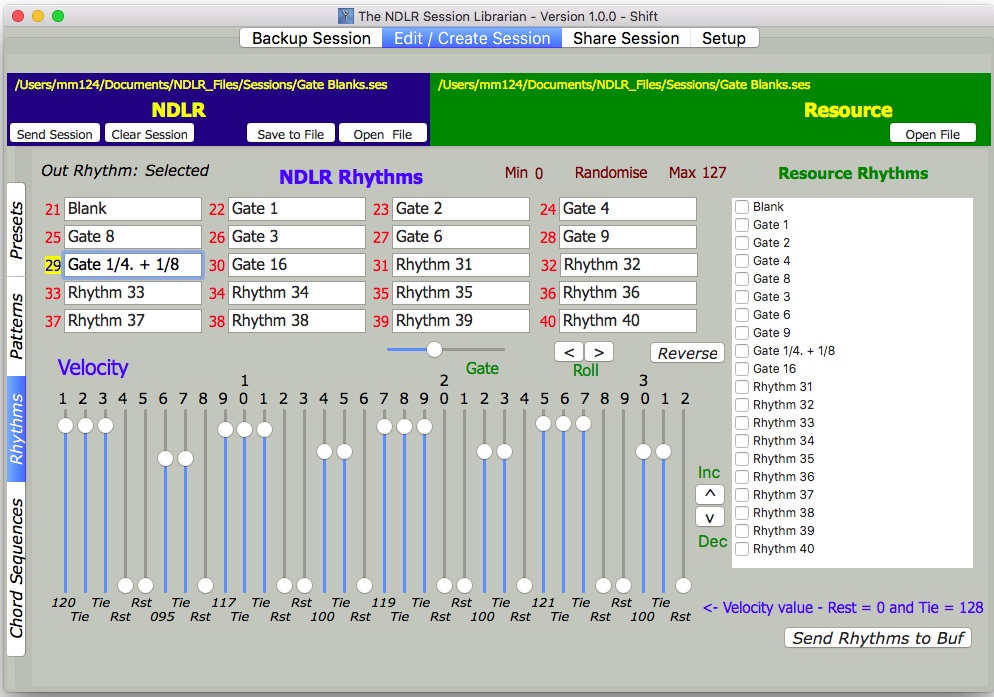The image size is (994, 697).
Task: Check the Gate 1/4. + 1/8 resource checkbox
Action: (742, 351)
